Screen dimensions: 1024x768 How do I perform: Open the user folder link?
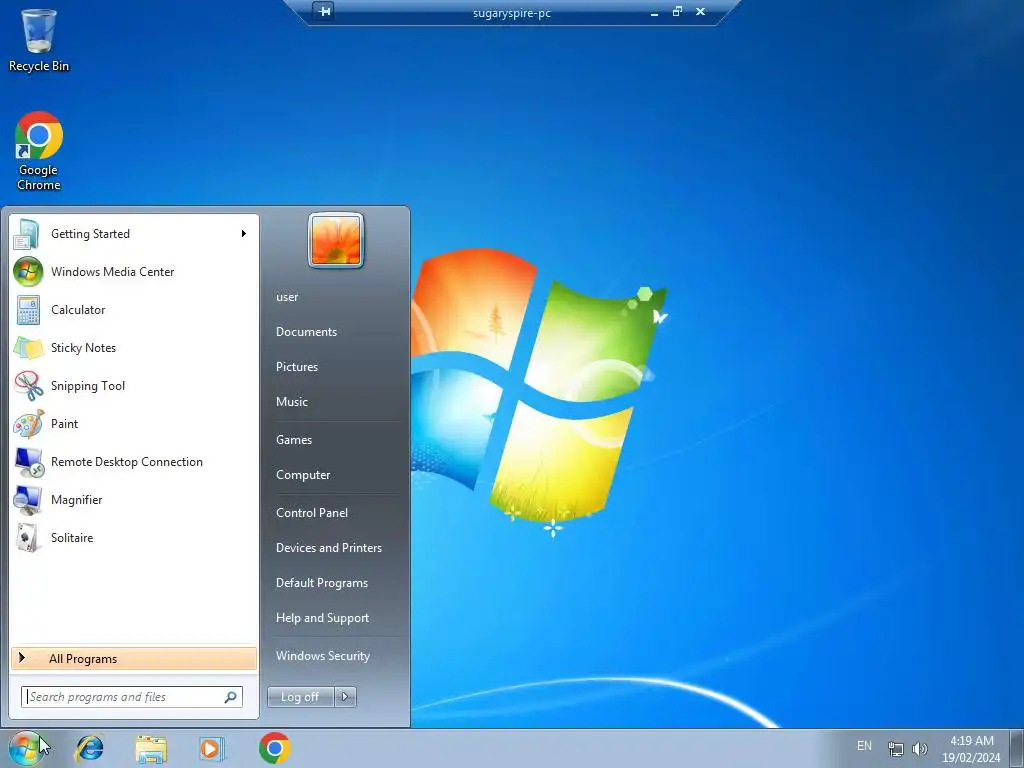pyautogui.click(x=287, y=296)
